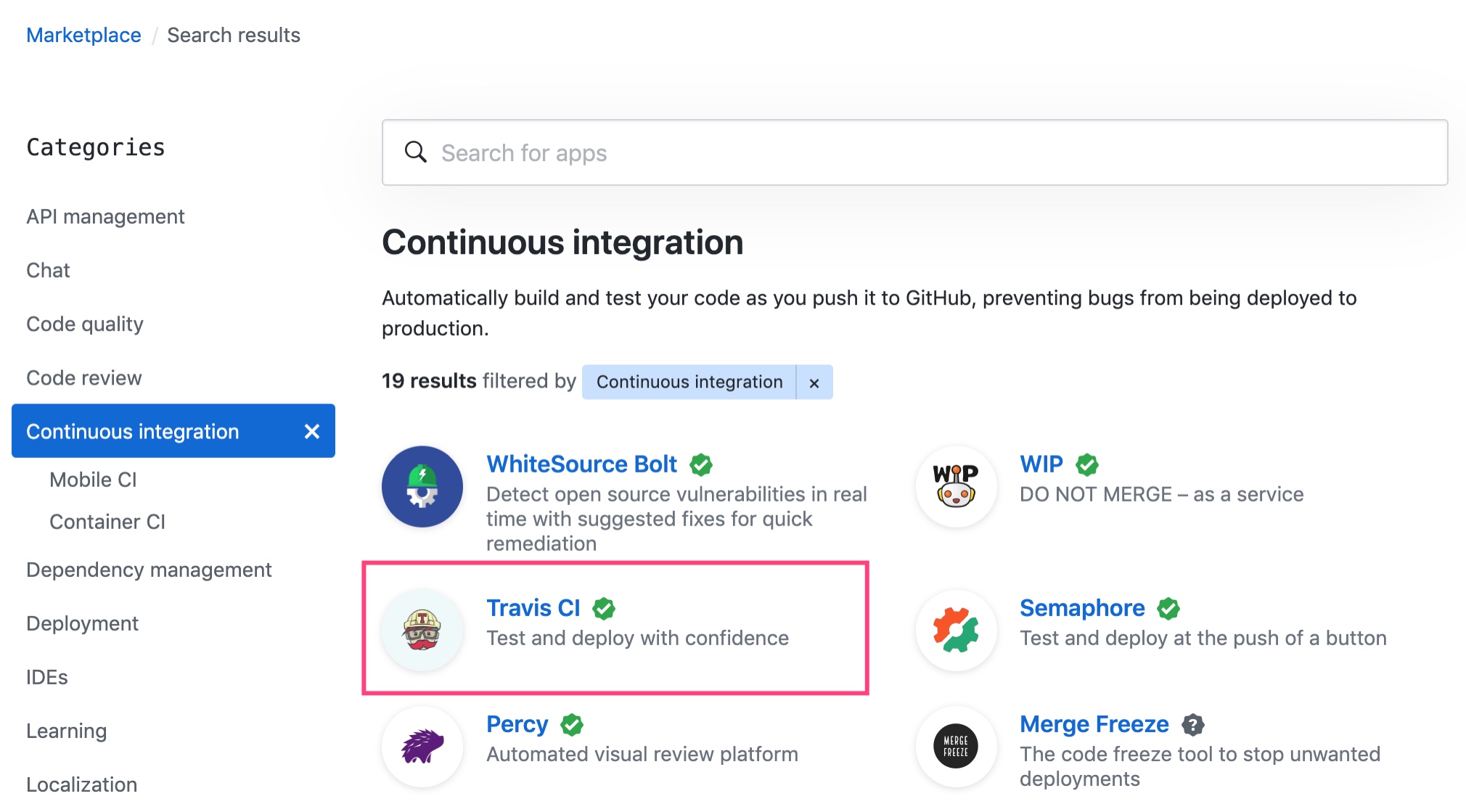Select Dependency management category
This screenshot has height=812, width=1466.
point(149,570)
